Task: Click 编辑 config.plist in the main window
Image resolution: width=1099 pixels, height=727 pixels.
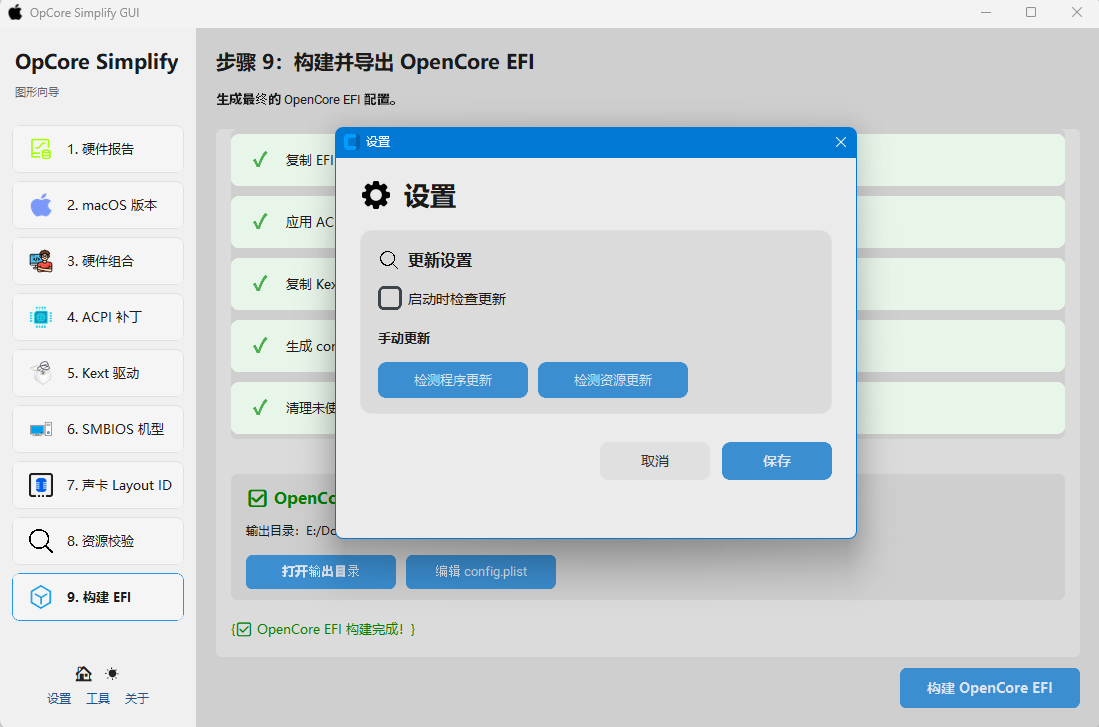Action: (x=481, y=571)
